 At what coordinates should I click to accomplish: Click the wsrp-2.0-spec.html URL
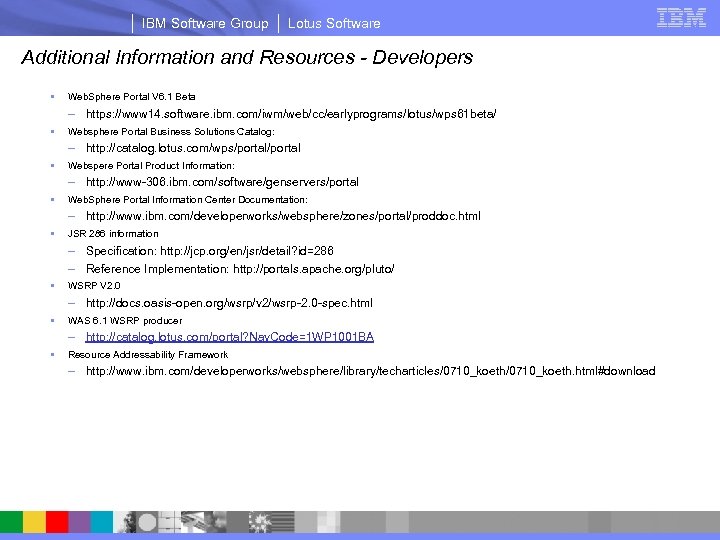click(229, 303)
